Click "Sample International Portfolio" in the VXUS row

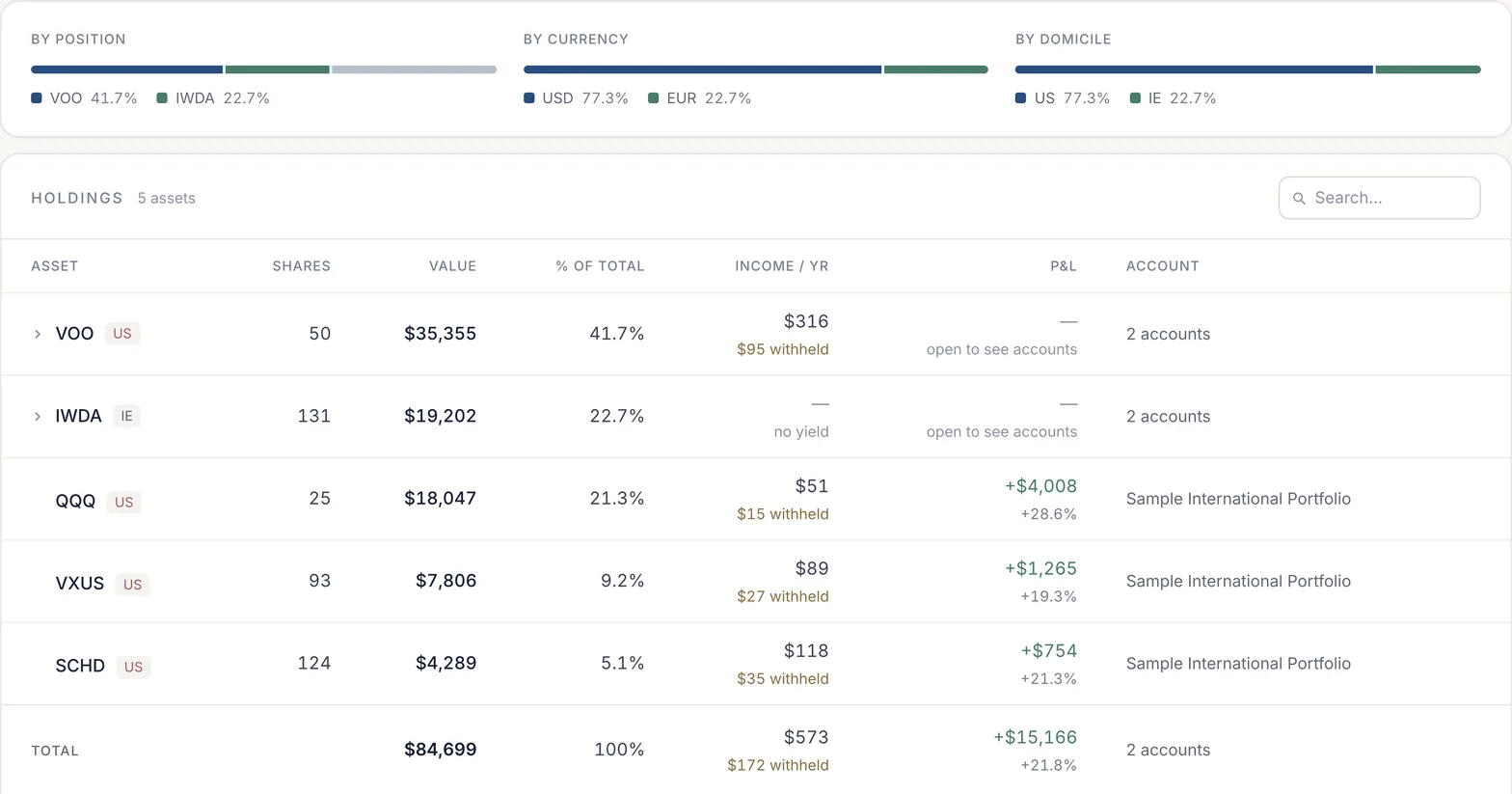click(1238, 581)
